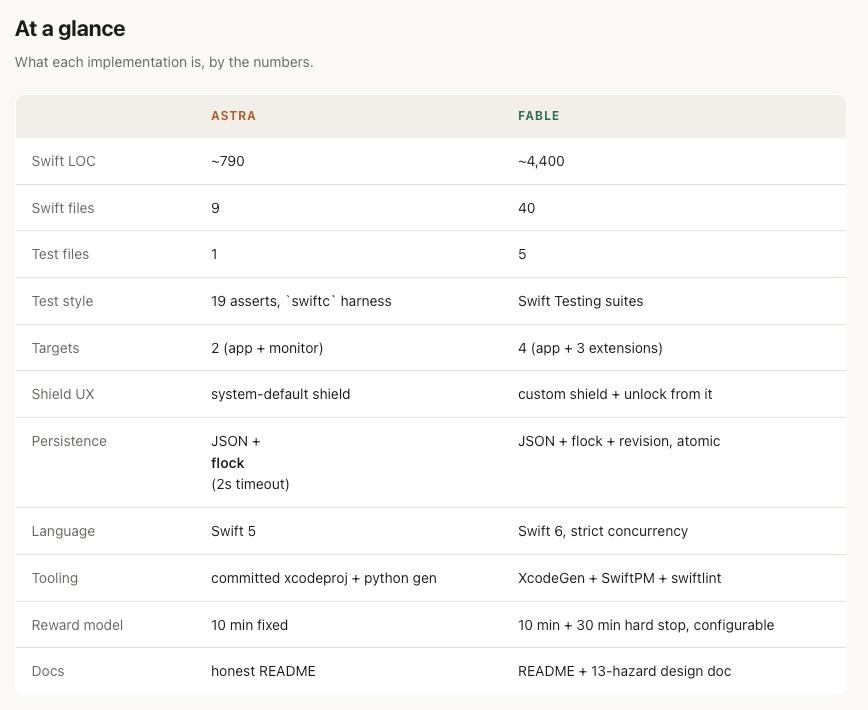Select the 'Shield UX' row label
The image size is (868, 710).
63,394
